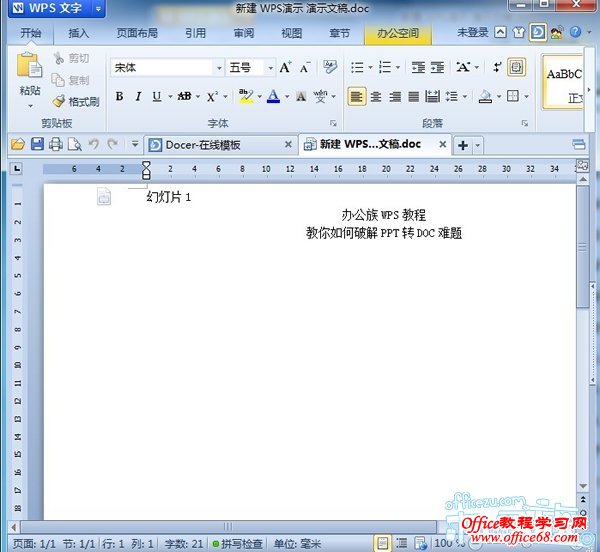Screen dimensions: 600x552
Task: Click the superscript X² icon
Action: (212, 97)
